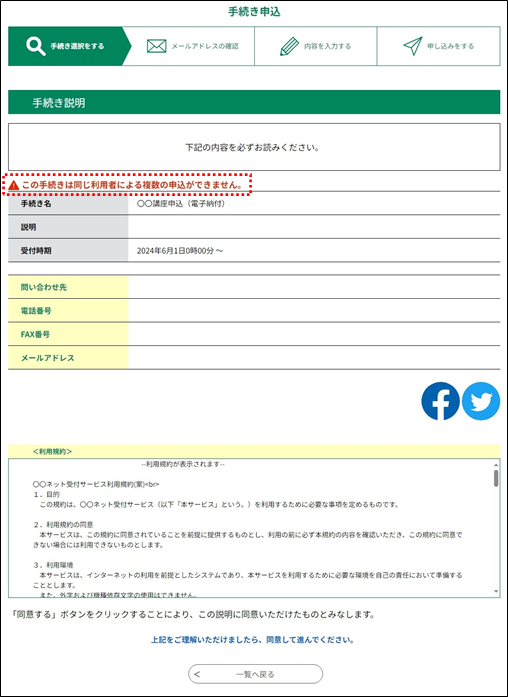Image resolution: width=508 pixels, height=697 pixels.
Task: Click the 手続き説明 section header
Action: tap(254, 102)
